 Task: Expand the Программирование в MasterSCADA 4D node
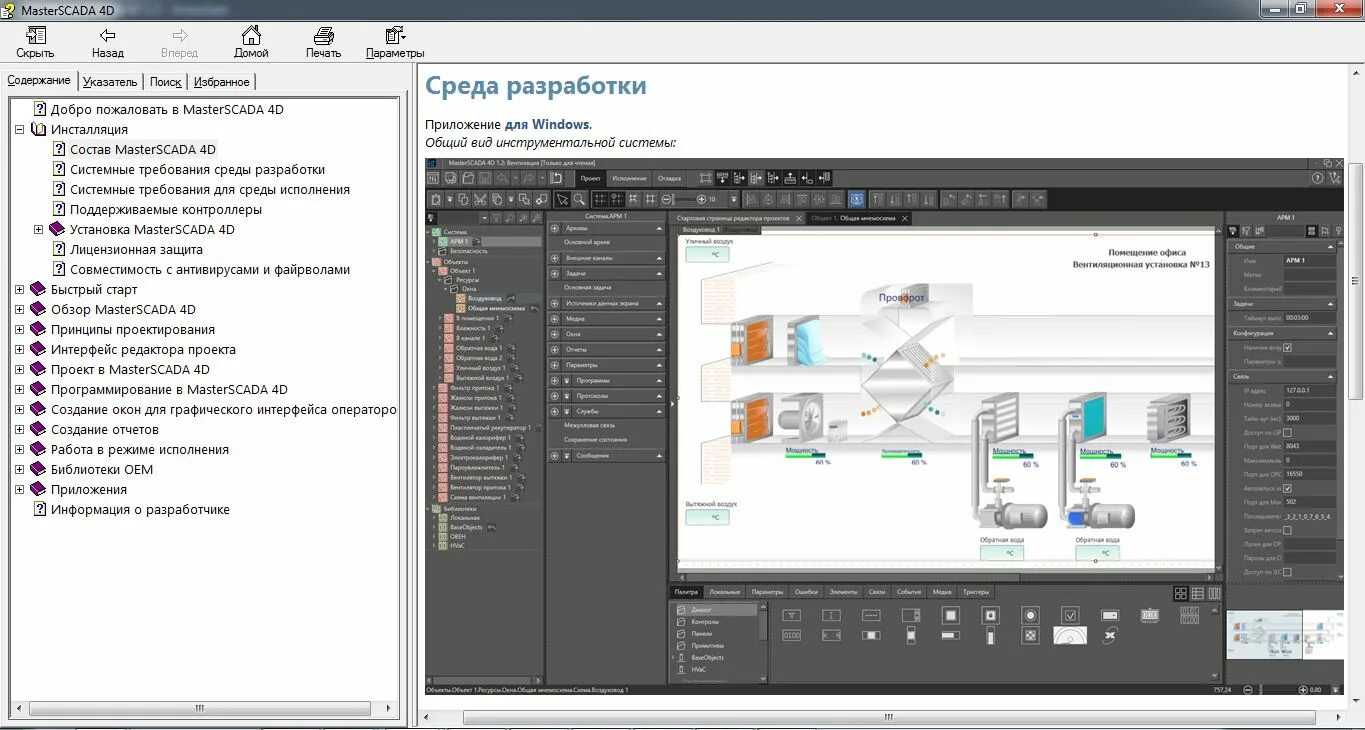pos(20,389)
